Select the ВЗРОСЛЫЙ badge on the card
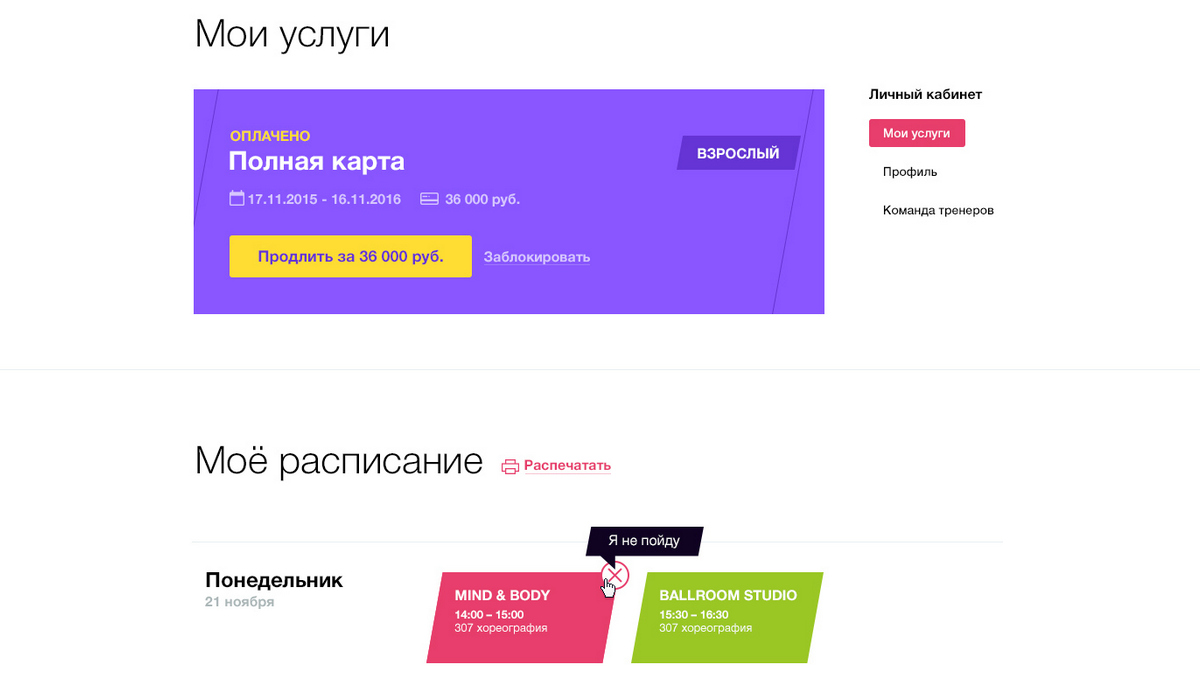Viewport: 1200px width, 700px height. point(738,154)
